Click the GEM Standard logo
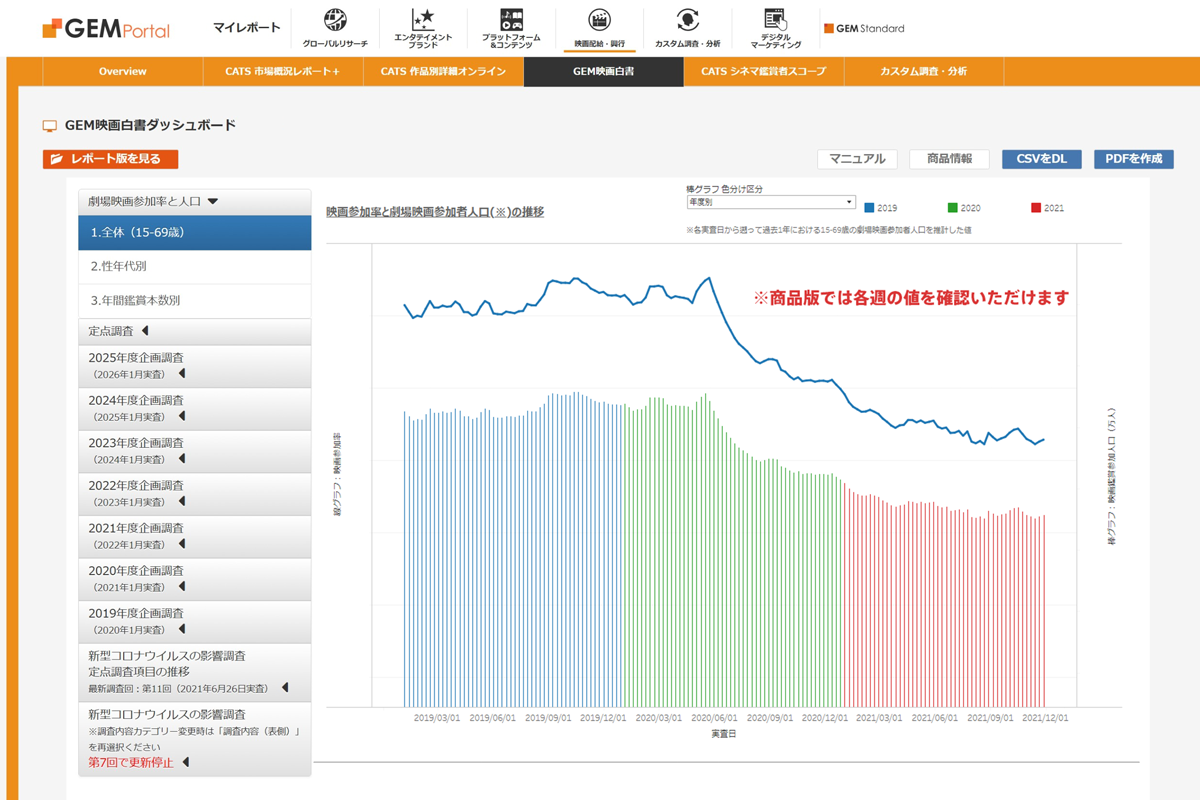1200x800 pixels. coord(864,29)
